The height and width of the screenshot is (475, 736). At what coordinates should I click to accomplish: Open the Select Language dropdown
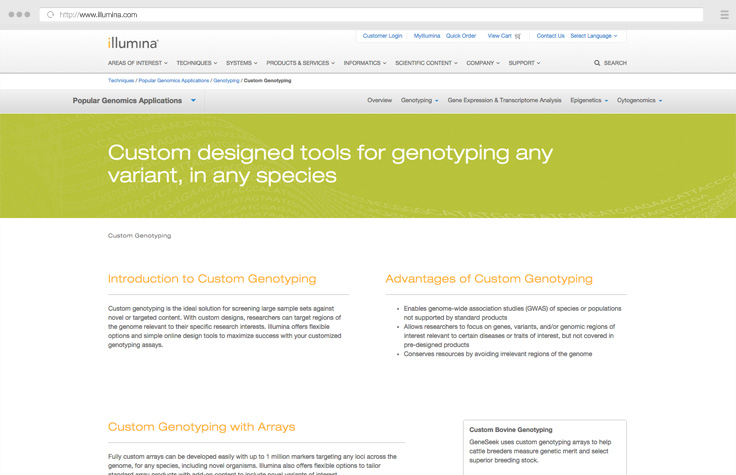[593, 36]
